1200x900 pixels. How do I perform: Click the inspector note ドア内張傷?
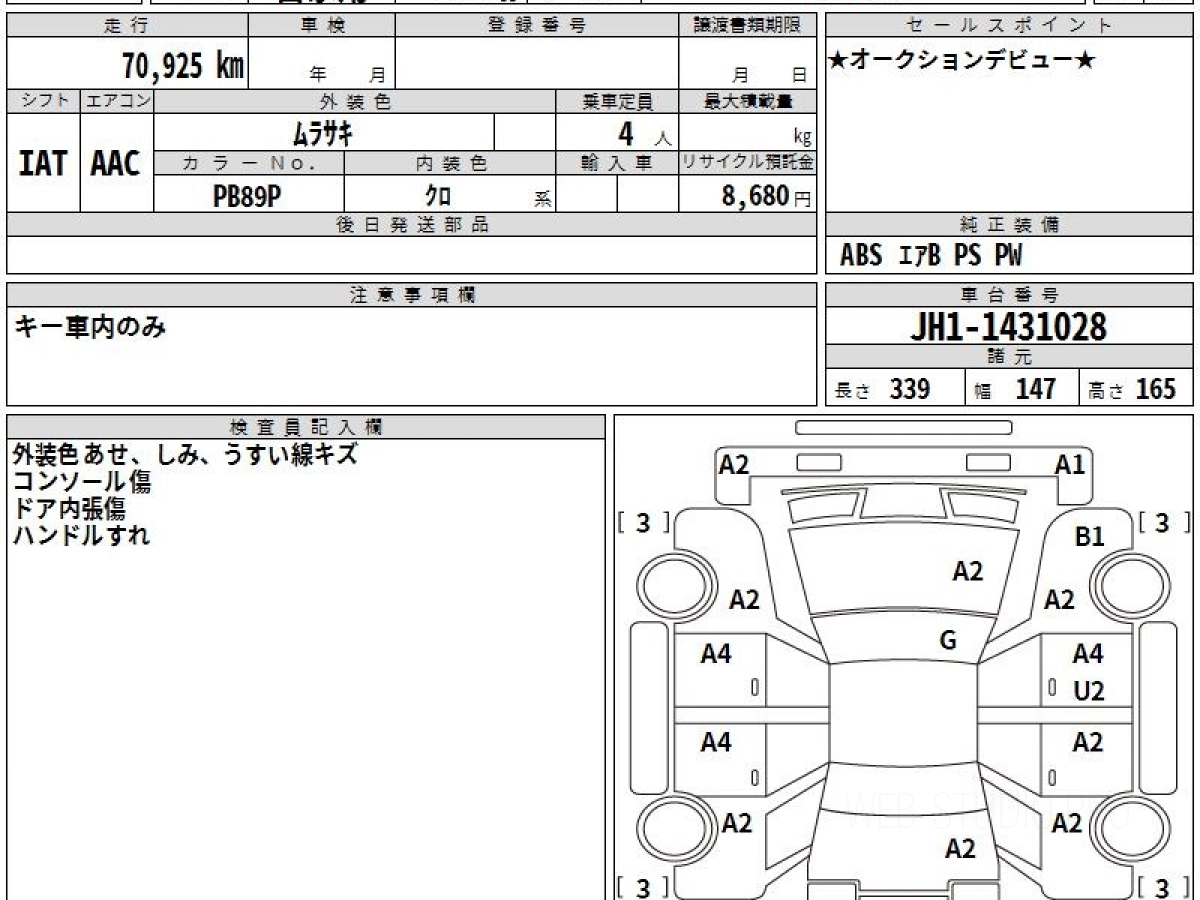[69, 508]
